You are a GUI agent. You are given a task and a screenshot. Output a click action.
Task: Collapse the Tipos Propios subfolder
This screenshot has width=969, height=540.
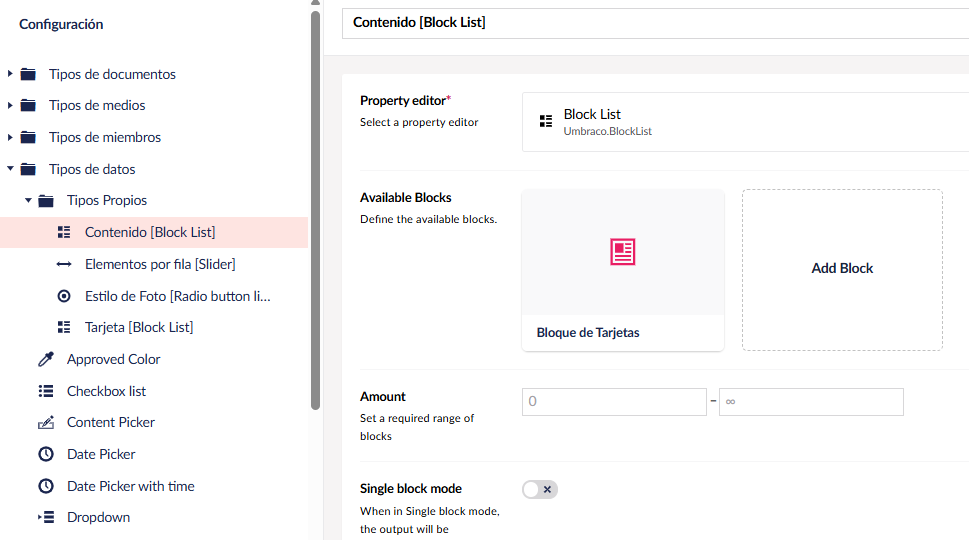[28, 200]
